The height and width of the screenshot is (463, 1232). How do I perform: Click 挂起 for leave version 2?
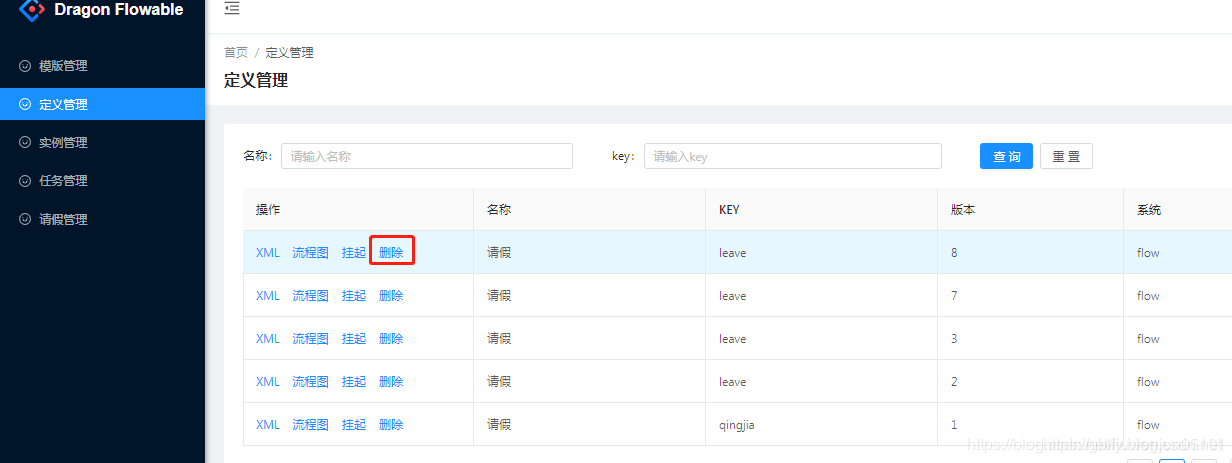click(354, 381)
